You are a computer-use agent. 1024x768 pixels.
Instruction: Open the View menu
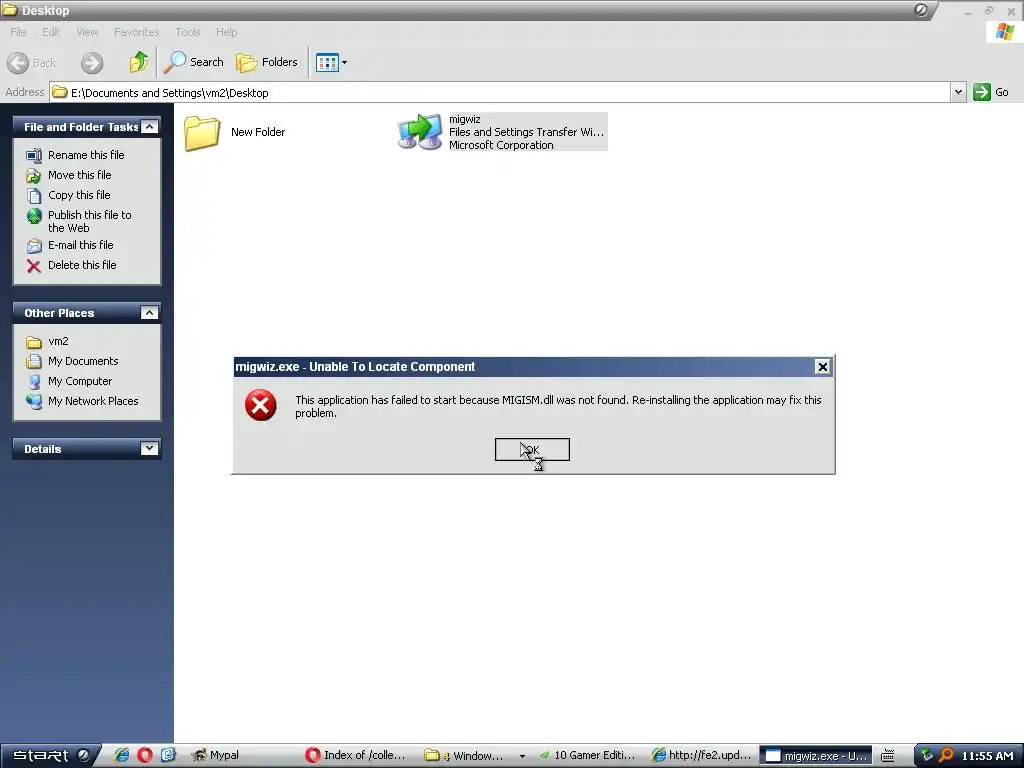(x=87, y=32)
